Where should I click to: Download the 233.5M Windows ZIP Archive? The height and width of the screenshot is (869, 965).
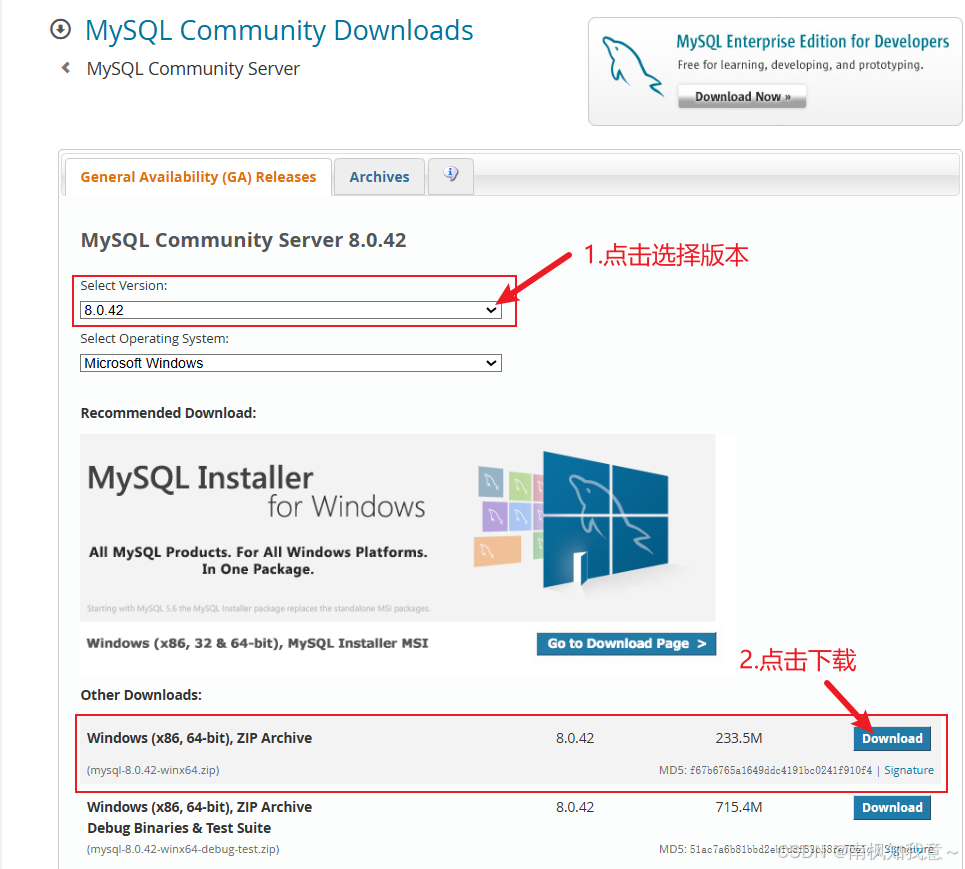click(x=892, y=739)
